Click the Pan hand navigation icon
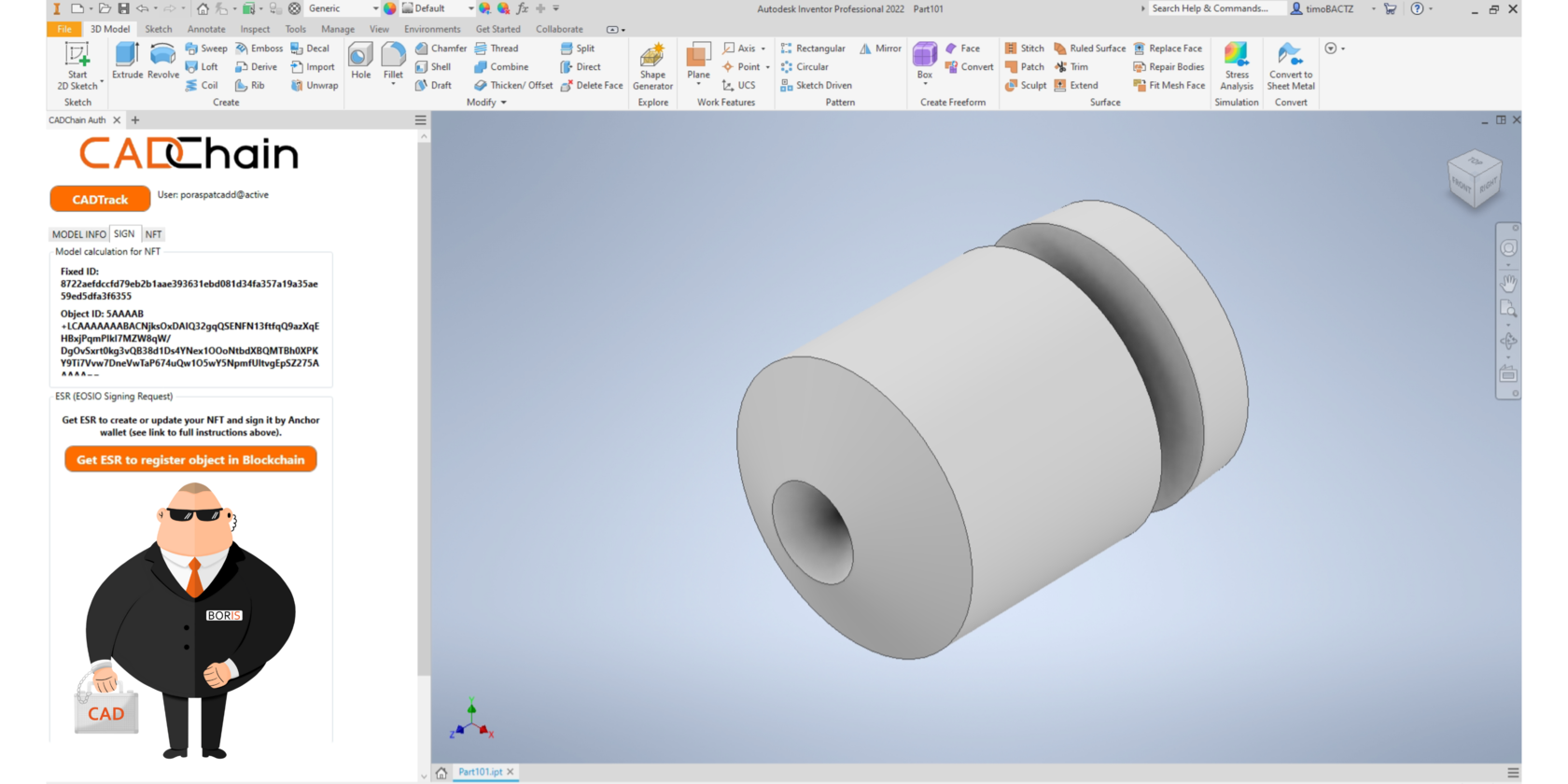This screenshot has width=1568, height=784. click(x=1508, y=282)
